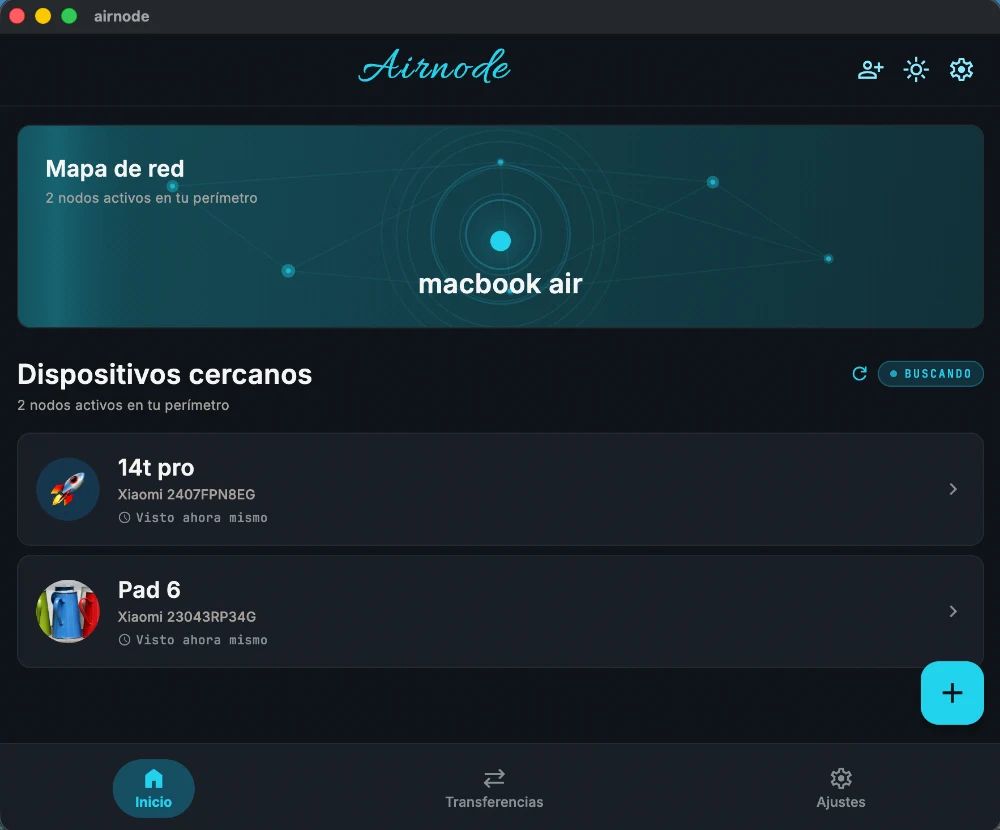Expand 14t pro device chevron
The image size is (1000, 830).
(953, 489)
